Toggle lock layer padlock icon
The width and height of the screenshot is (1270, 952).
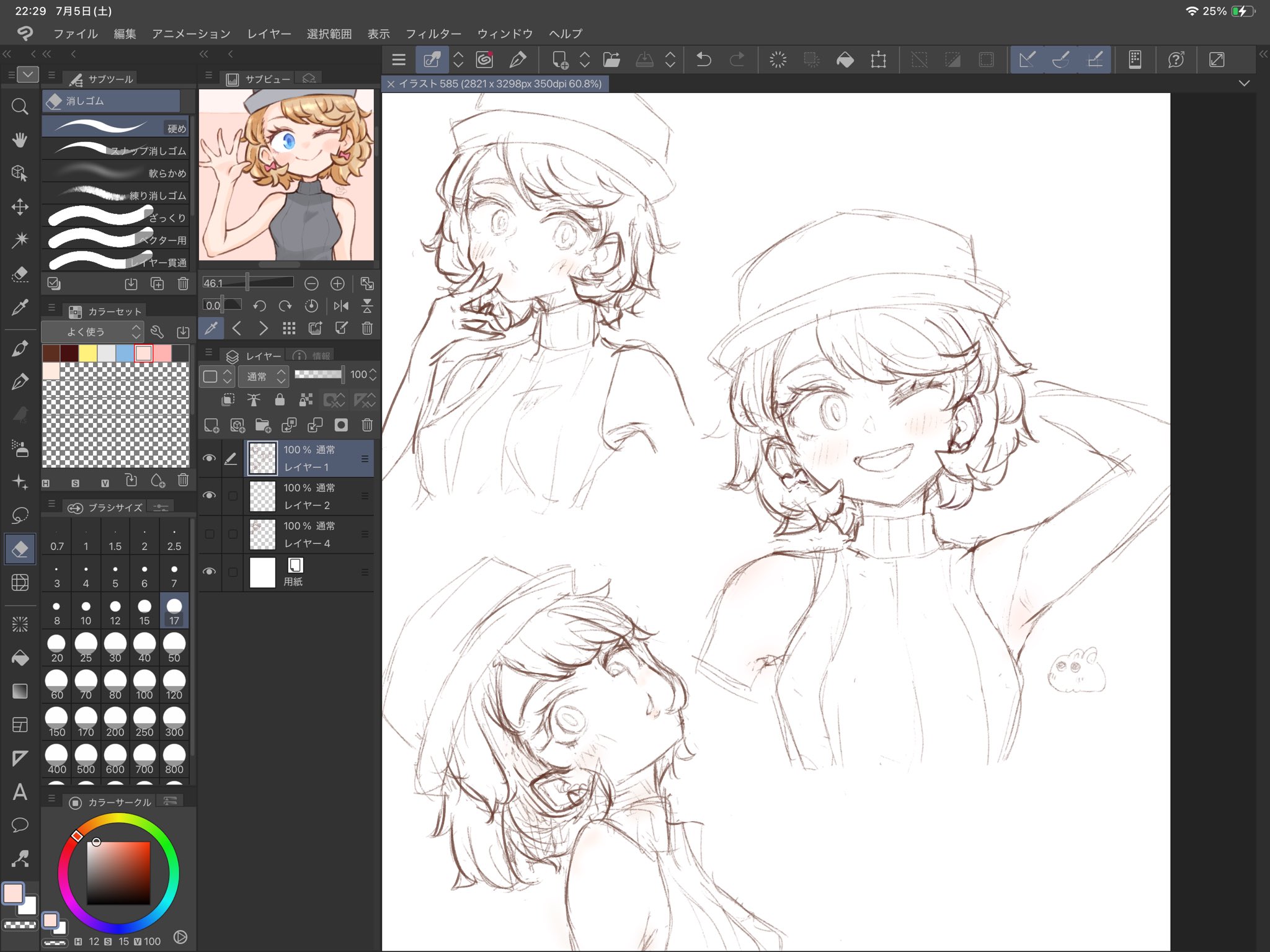click(x=280, y=400)
